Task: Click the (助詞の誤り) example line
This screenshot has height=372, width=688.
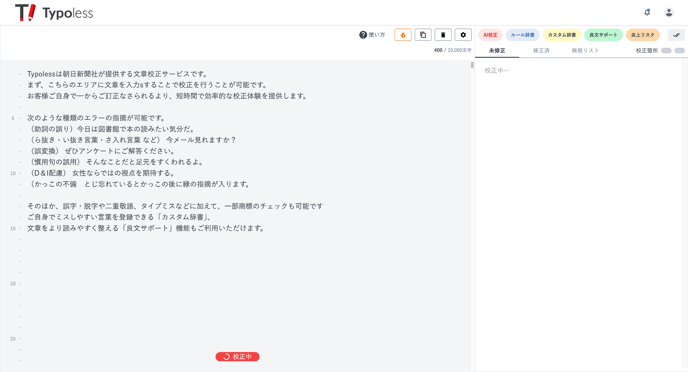Action: coord(111,129)
